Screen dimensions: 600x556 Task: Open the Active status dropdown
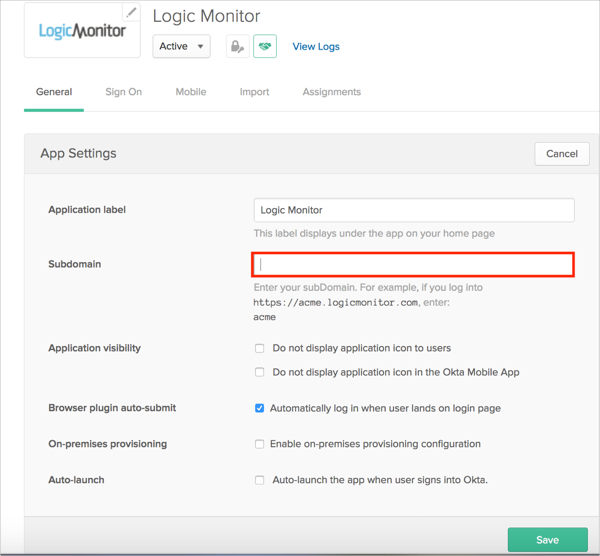(181, 46)
